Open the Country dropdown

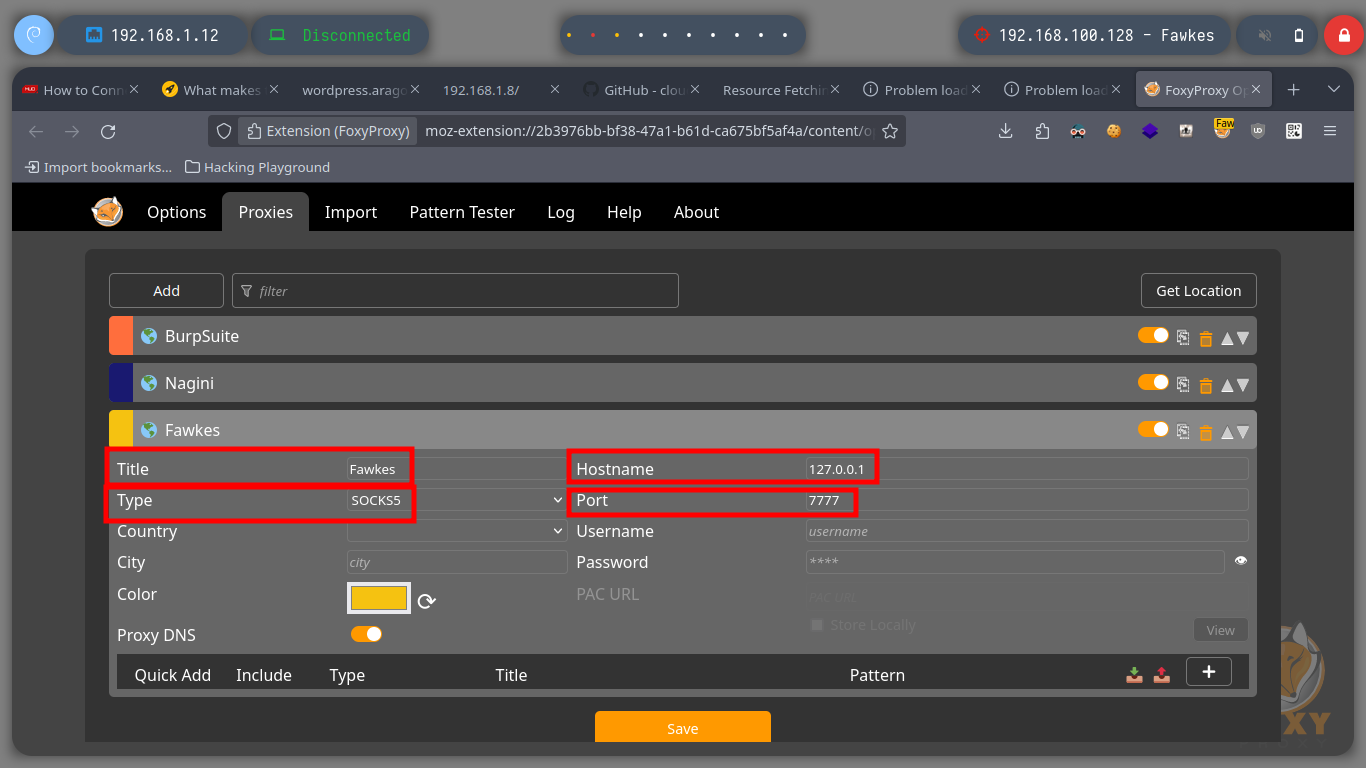tap(457, 531)
